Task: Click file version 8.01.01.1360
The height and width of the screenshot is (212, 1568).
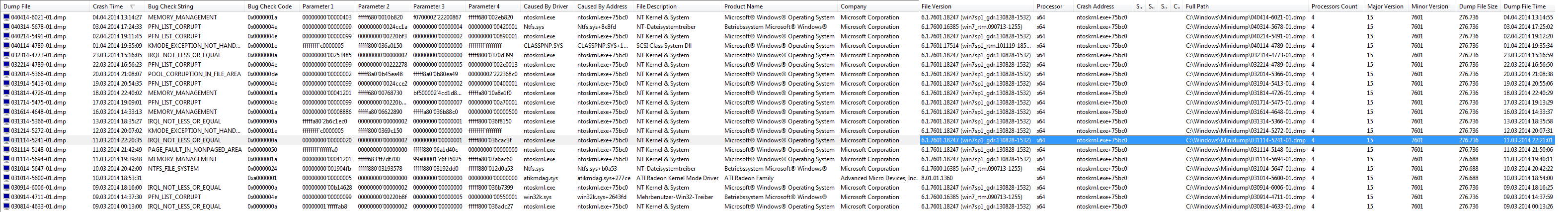Action: pyautogui.click(x=938, y=179)
